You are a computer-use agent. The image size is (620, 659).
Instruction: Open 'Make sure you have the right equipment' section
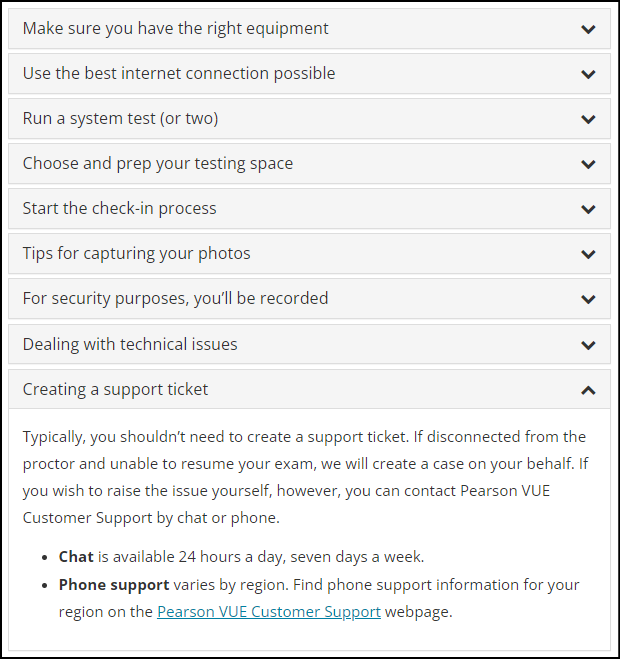(175, 29)
